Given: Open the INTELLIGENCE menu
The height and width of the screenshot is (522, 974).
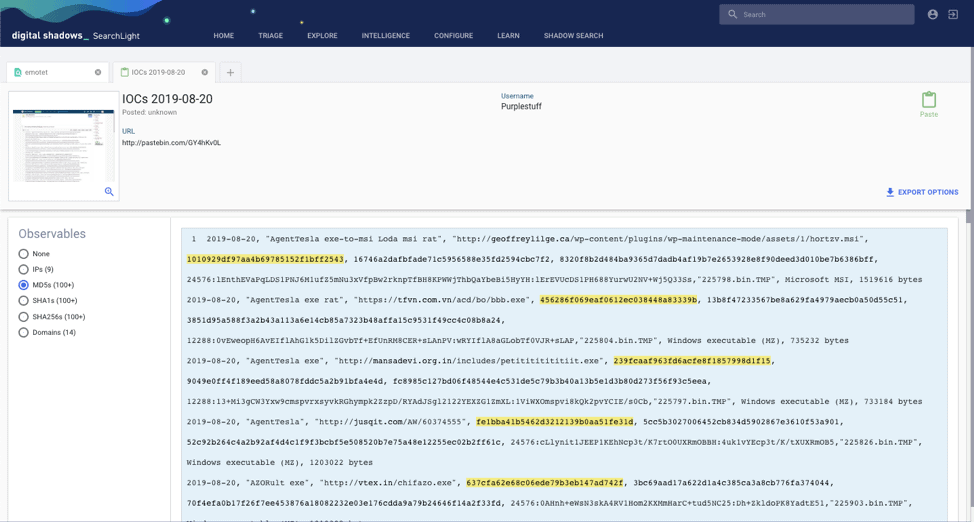Looking at the screenshot, I should point(386,36).
